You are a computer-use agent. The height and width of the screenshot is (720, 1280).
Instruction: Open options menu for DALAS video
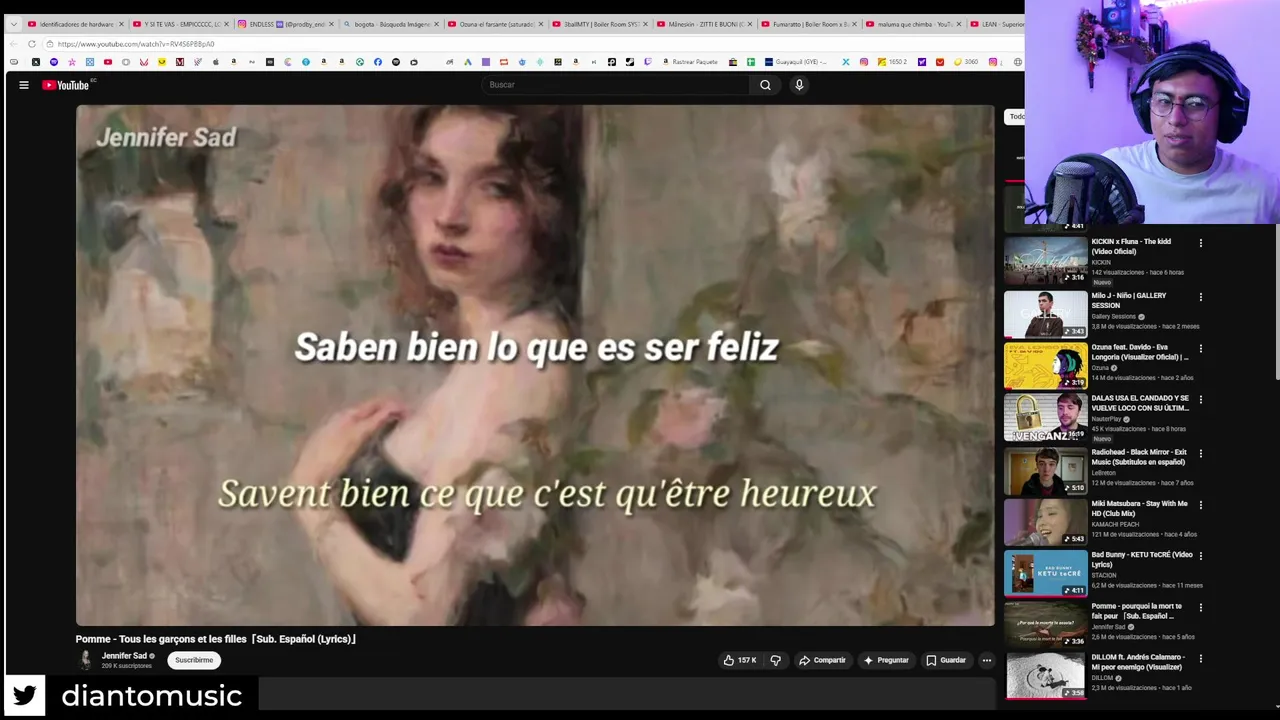point(1201,400)
